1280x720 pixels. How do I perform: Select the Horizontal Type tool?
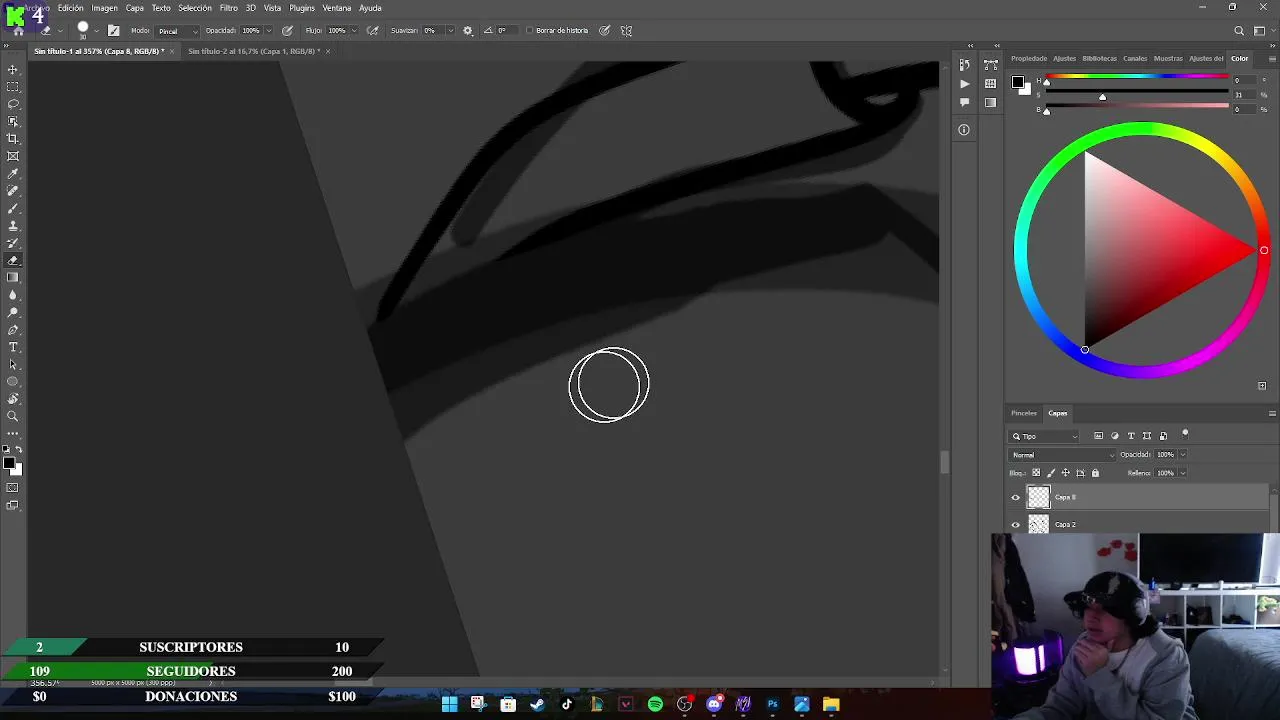point(13,347)
